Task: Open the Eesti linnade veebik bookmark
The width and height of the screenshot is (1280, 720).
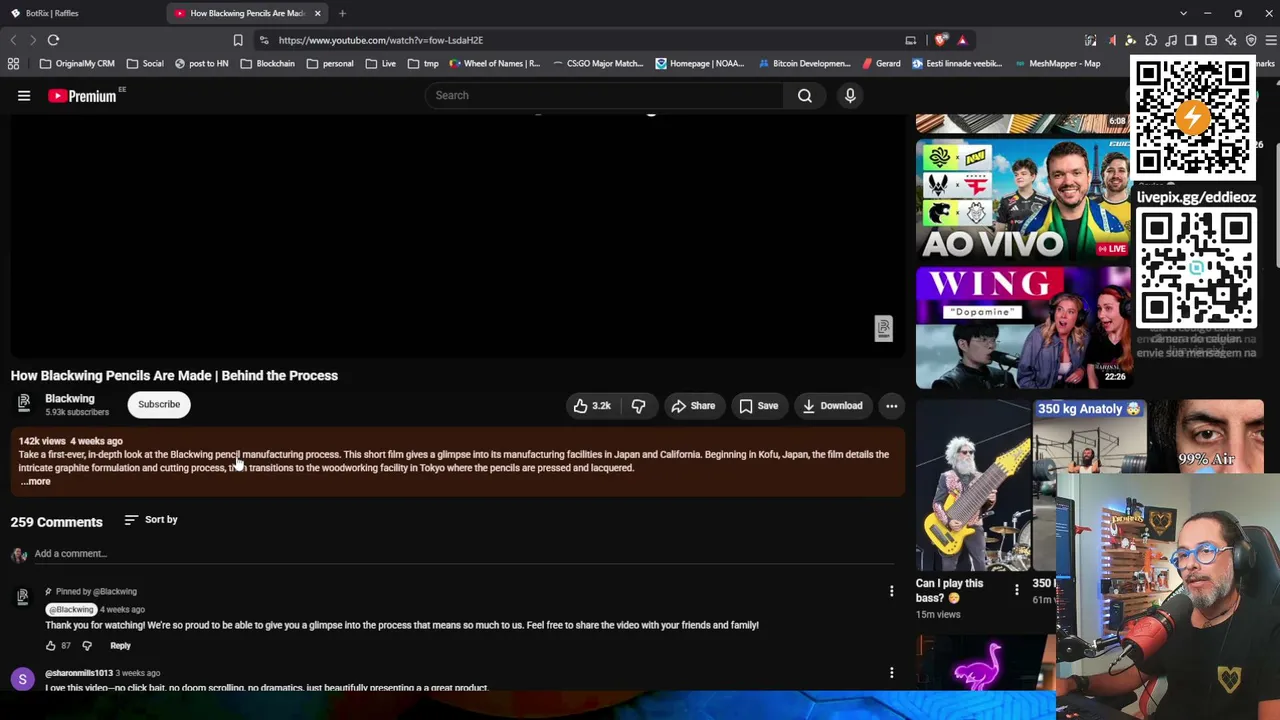Action: pyautogui.click(x=957, y=63)
